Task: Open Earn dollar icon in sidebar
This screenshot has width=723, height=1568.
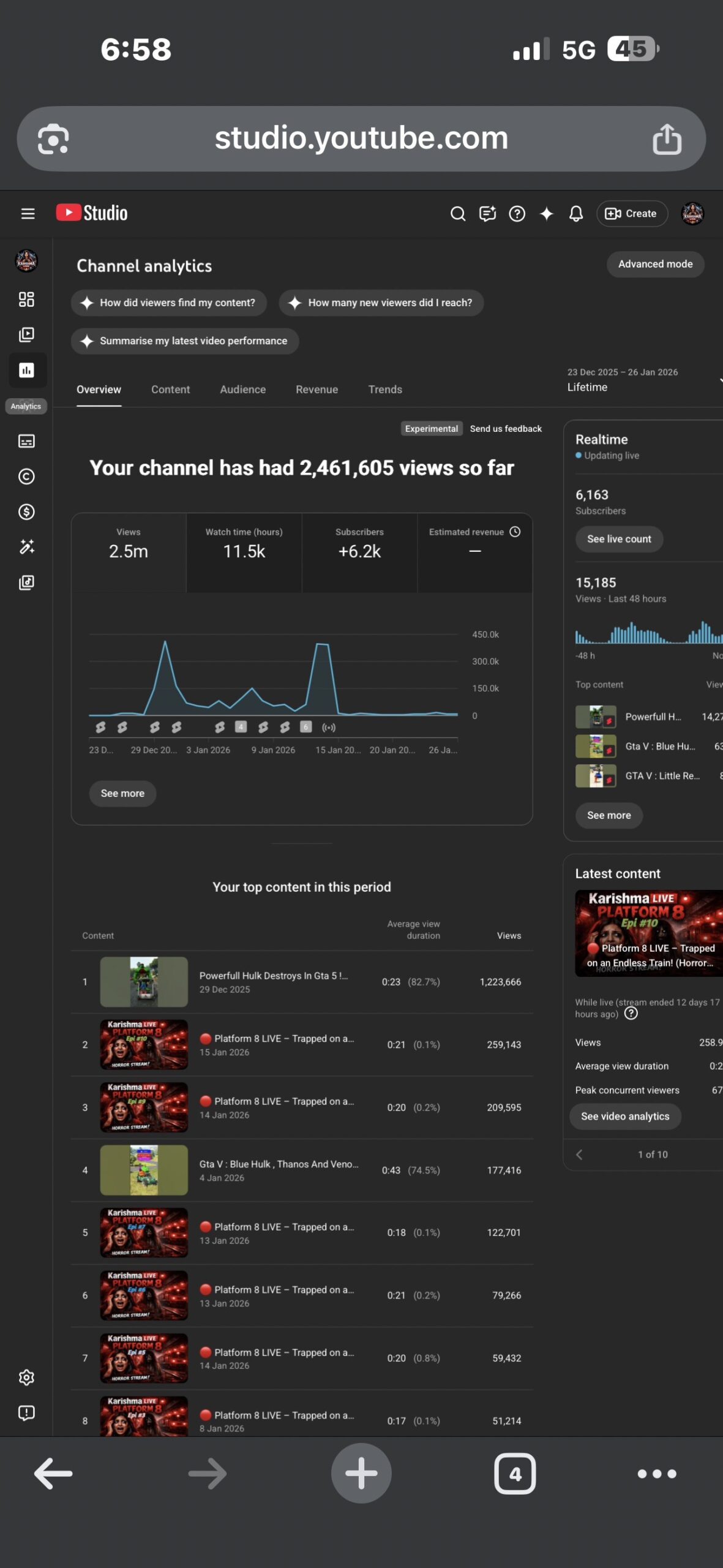Action: click(26, 511)
